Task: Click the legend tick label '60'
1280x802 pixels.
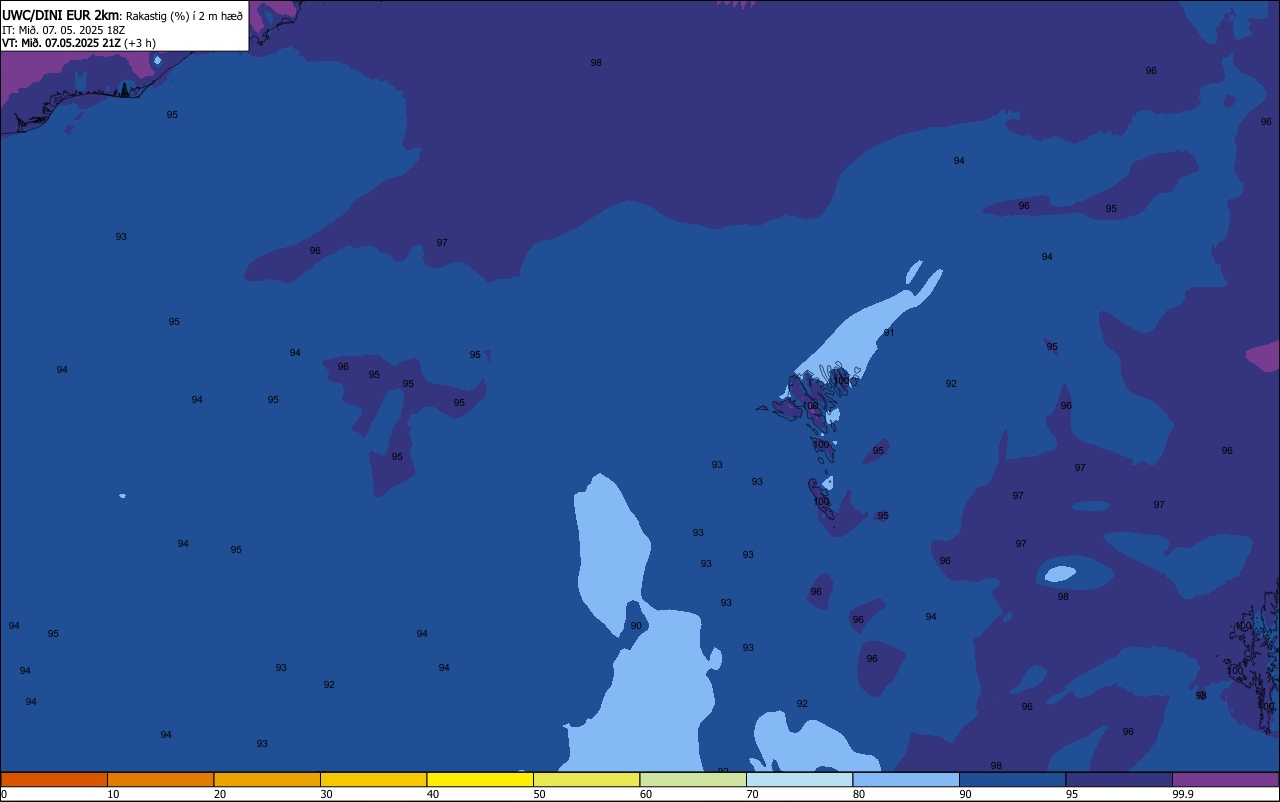Action: pos(646,794)
